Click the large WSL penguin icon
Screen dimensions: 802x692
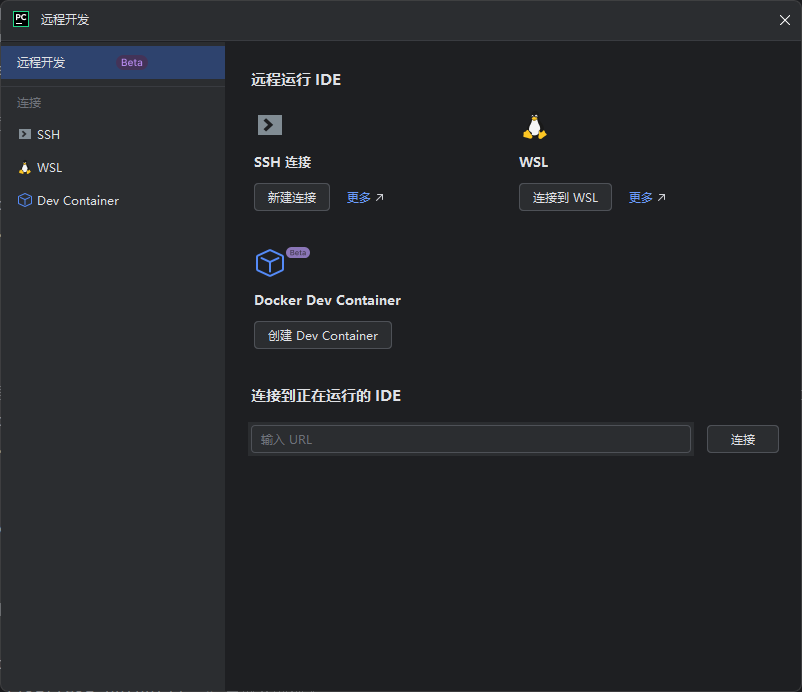[534, 126]
